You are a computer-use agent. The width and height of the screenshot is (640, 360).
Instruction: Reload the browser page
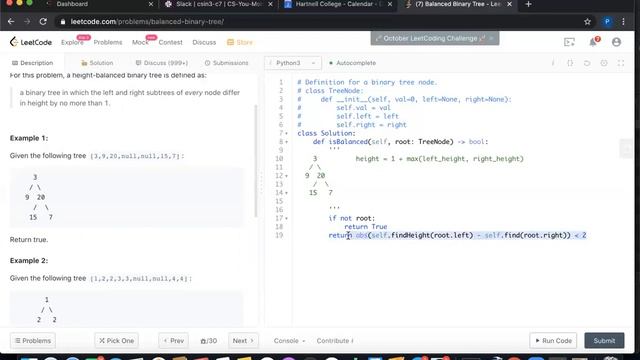[x=43, y=22]
